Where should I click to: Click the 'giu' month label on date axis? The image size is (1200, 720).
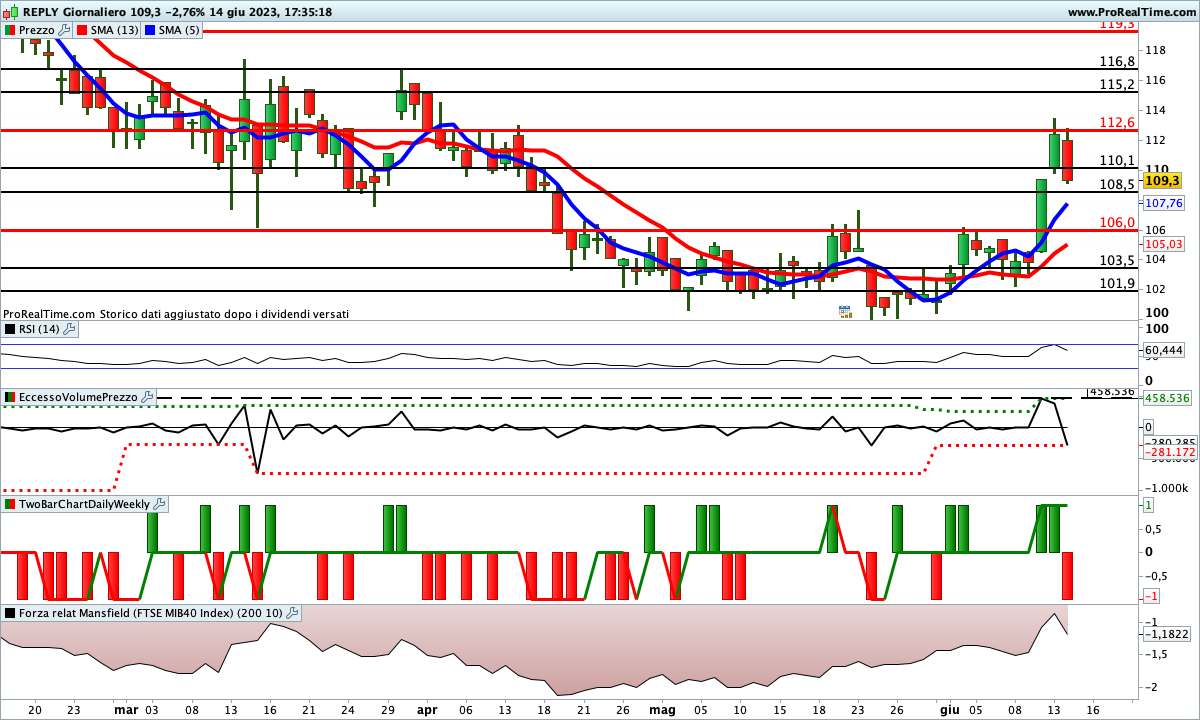(x=949, y=709)
